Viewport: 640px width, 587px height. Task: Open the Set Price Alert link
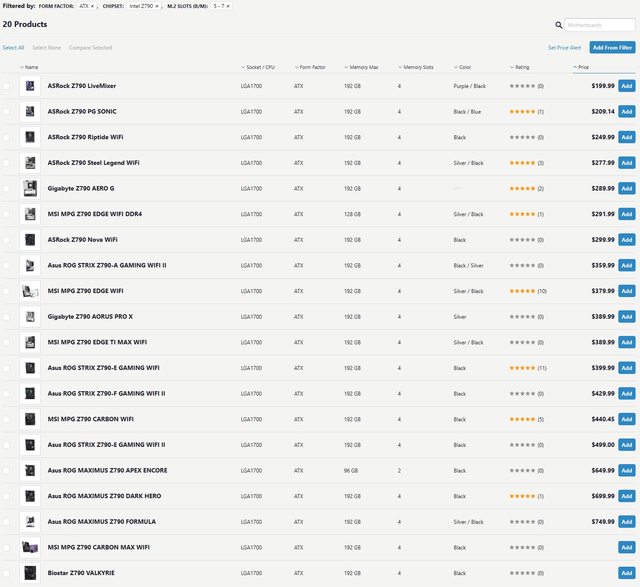pyautogui.click(x=564, y=47)
